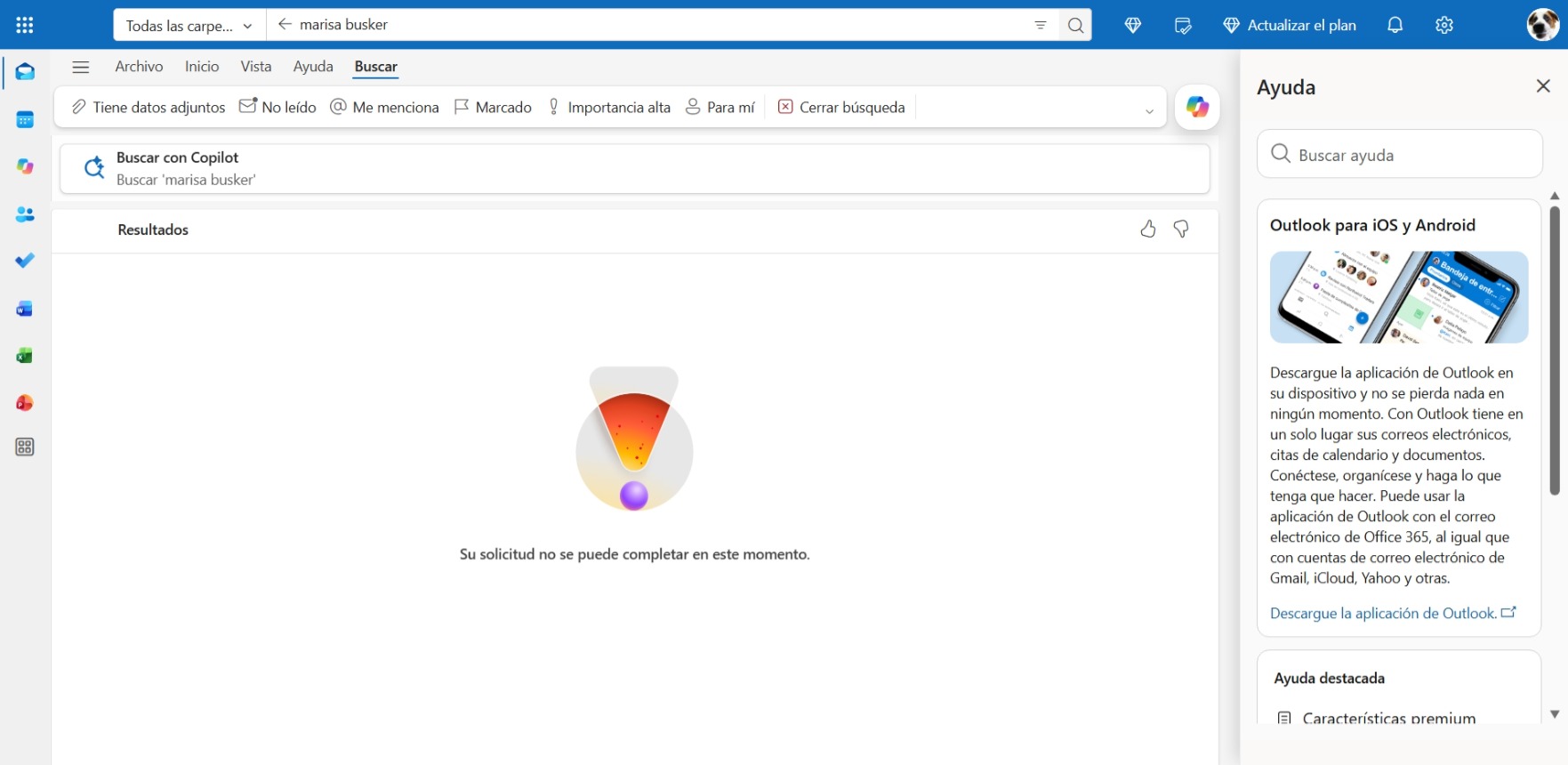Toggle the Me menciona filter
Screen dimensions: 1568x765
click(384, 108)
